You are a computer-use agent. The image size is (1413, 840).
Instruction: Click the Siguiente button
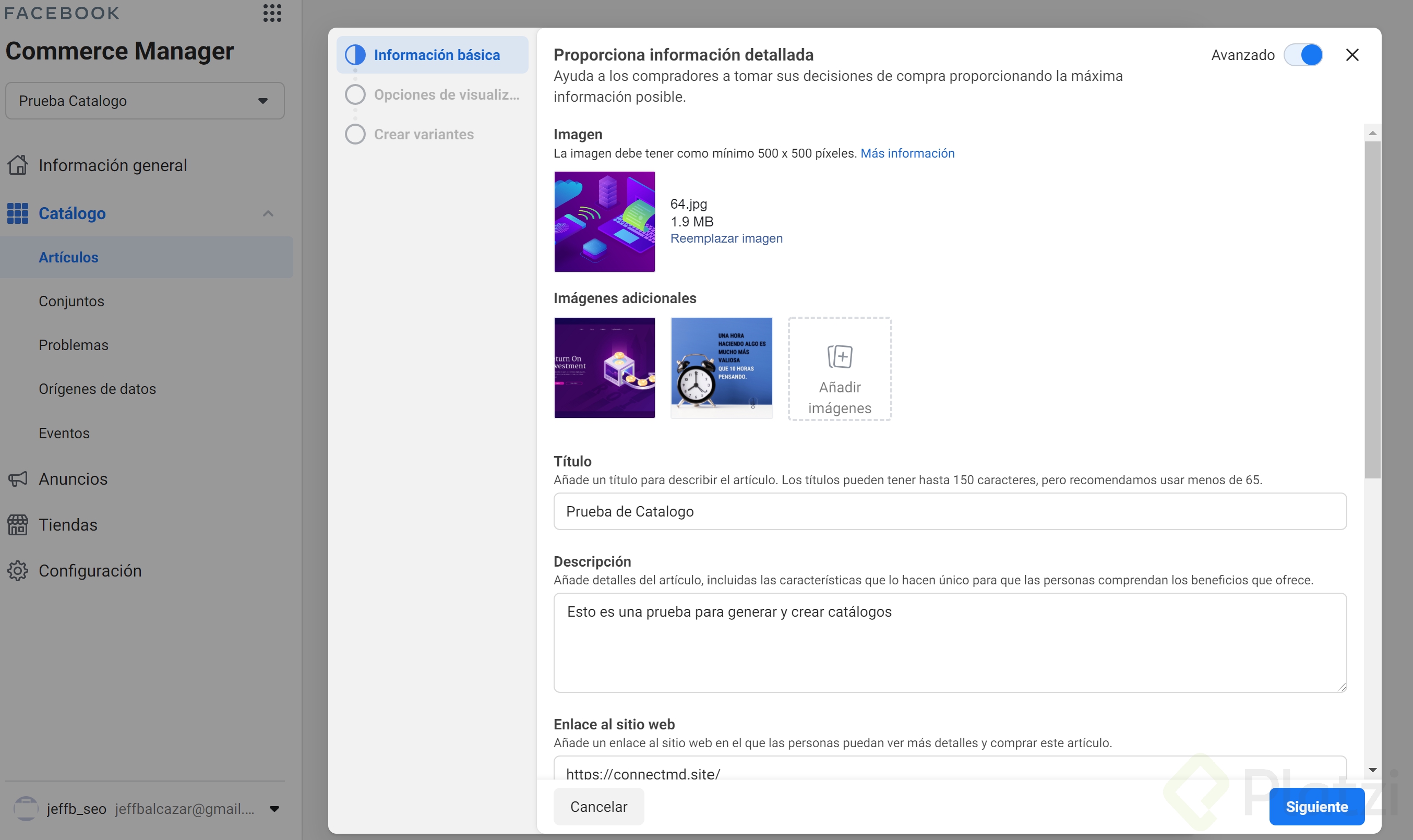[1316, 806]
